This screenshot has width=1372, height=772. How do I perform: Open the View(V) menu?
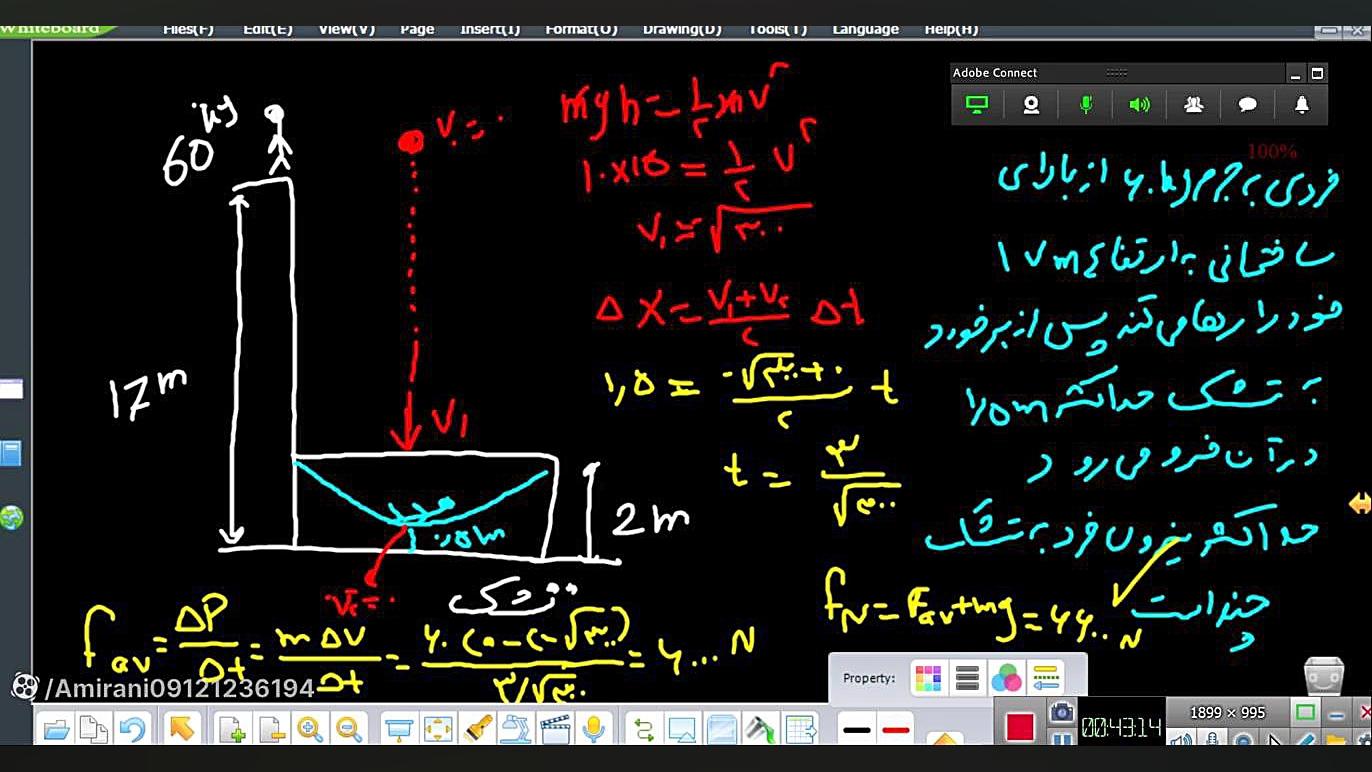(346, 29)
